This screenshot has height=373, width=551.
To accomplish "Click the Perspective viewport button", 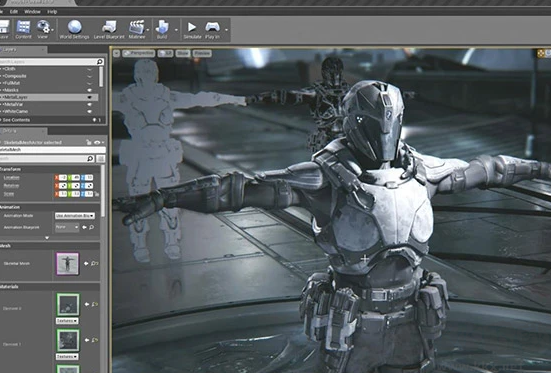I will [x=139, y=53].
